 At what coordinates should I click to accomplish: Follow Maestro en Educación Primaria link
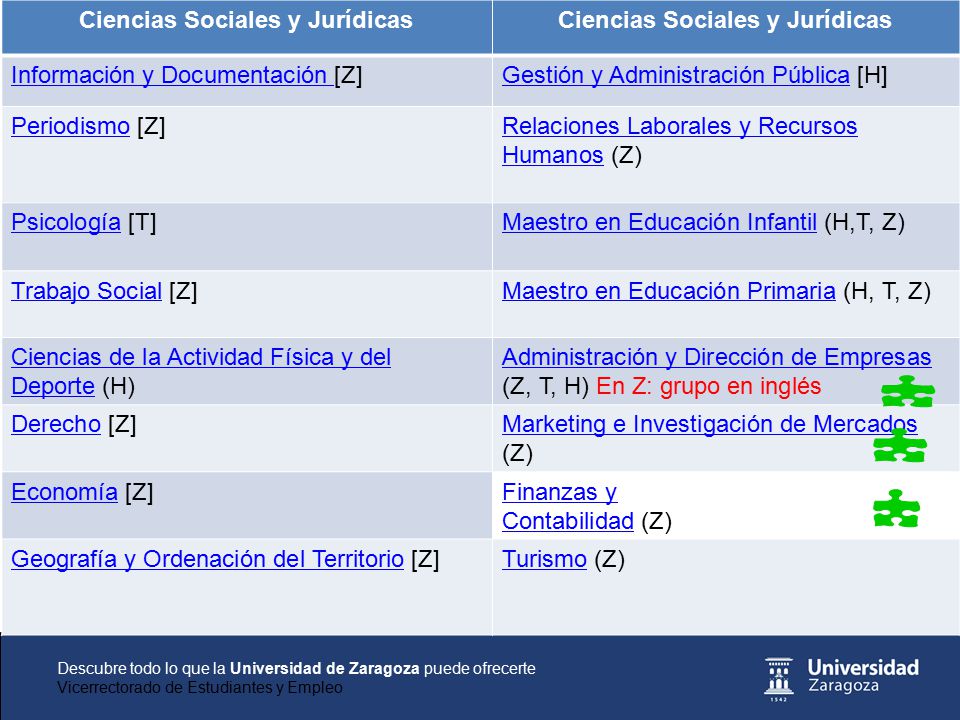[x=669, y=291]
